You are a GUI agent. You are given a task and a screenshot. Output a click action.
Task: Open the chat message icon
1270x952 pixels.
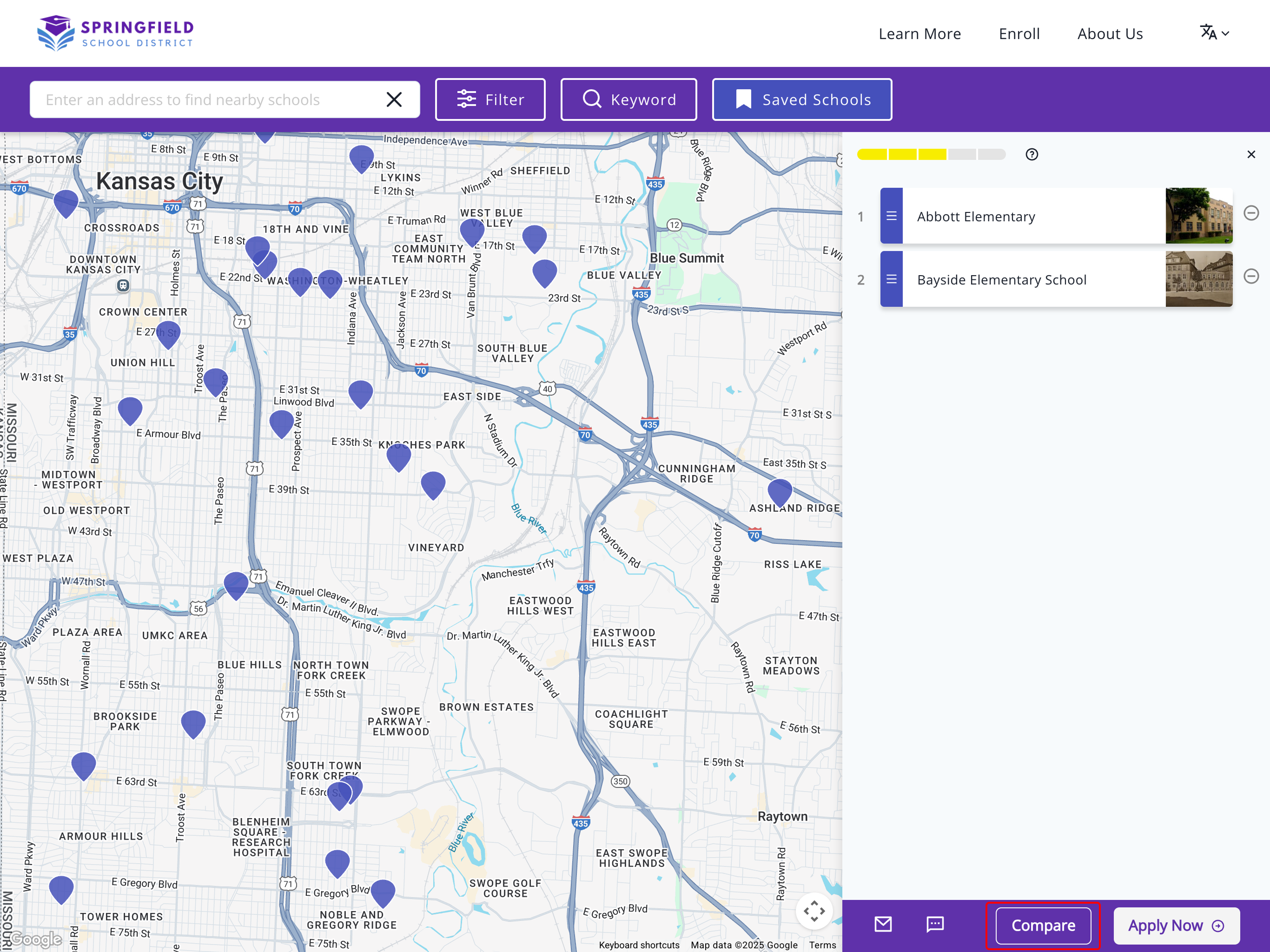pos(935,925)
